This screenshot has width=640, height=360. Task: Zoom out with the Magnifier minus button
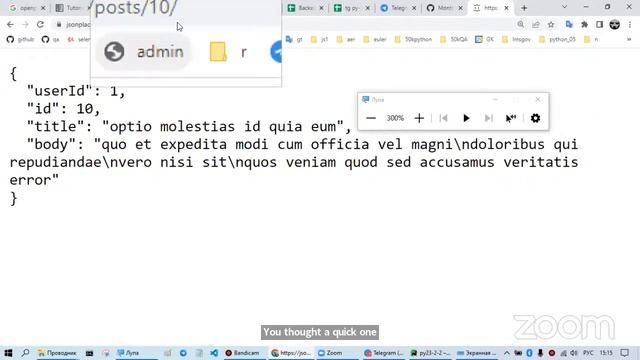tap(371, 118)
